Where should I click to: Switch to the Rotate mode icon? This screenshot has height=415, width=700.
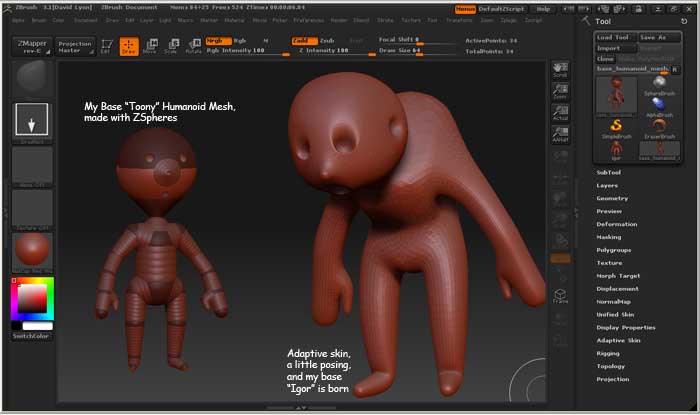(193, 46)
